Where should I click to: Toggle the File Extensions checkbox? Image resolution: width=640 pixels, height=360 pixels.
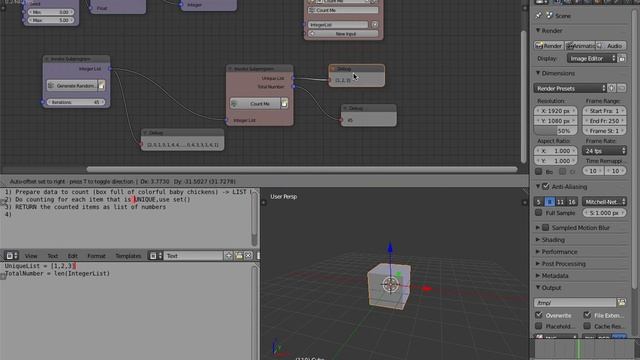tap(587, 315)
